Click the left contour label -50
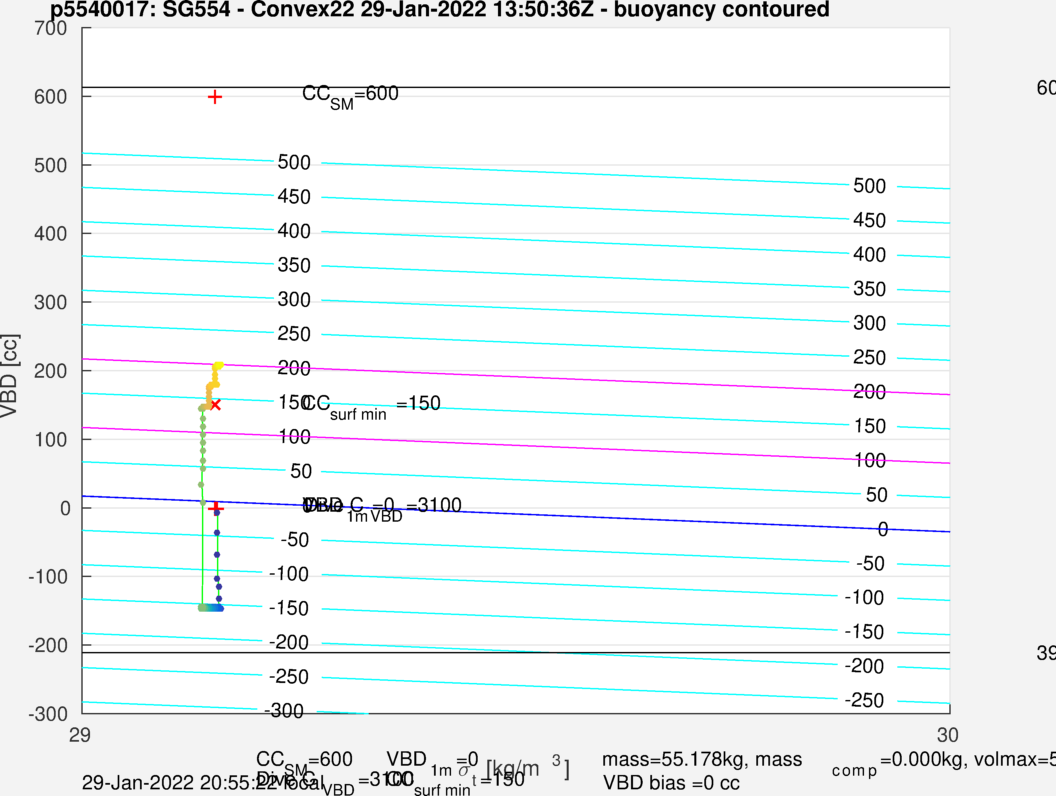The height and width of the screenshot is (796, 1056). (x=295, y=540)
